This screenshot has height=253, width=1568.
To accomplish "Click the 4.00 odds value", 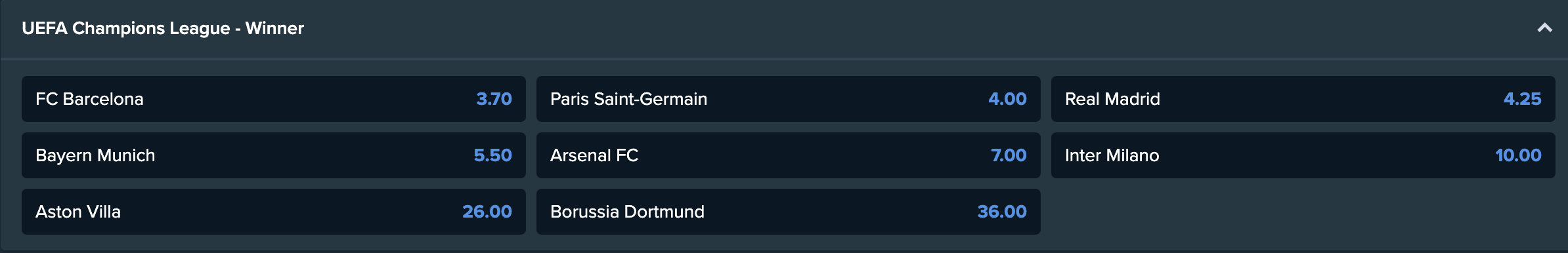I will 1007,99.
